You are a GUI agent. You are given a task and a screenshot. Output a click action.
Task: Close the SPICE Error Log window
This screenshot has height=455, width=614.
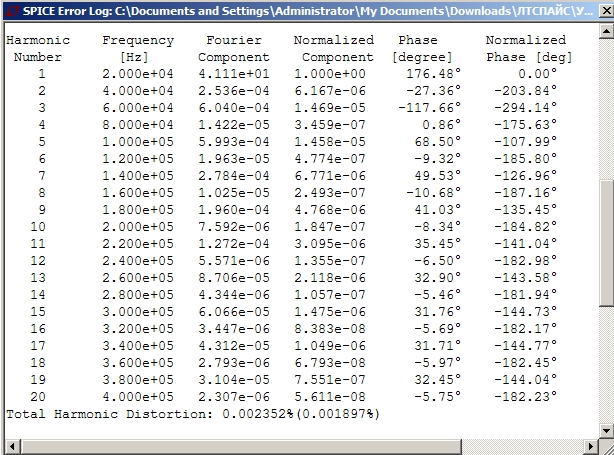(x=606, y=11)
